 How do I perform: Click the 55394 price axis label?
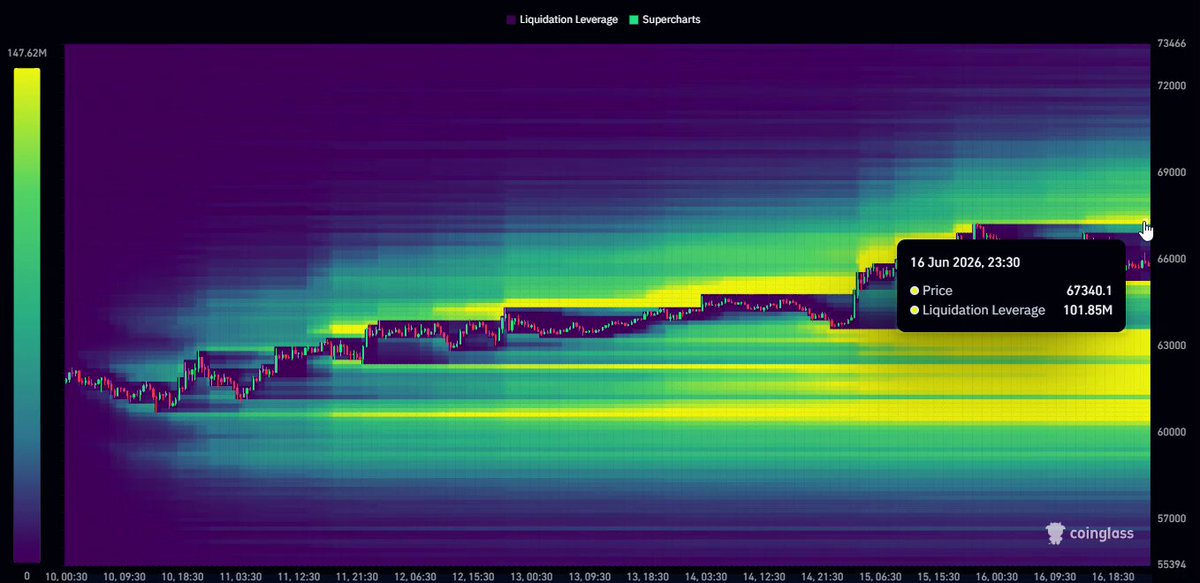[1172, 565]
